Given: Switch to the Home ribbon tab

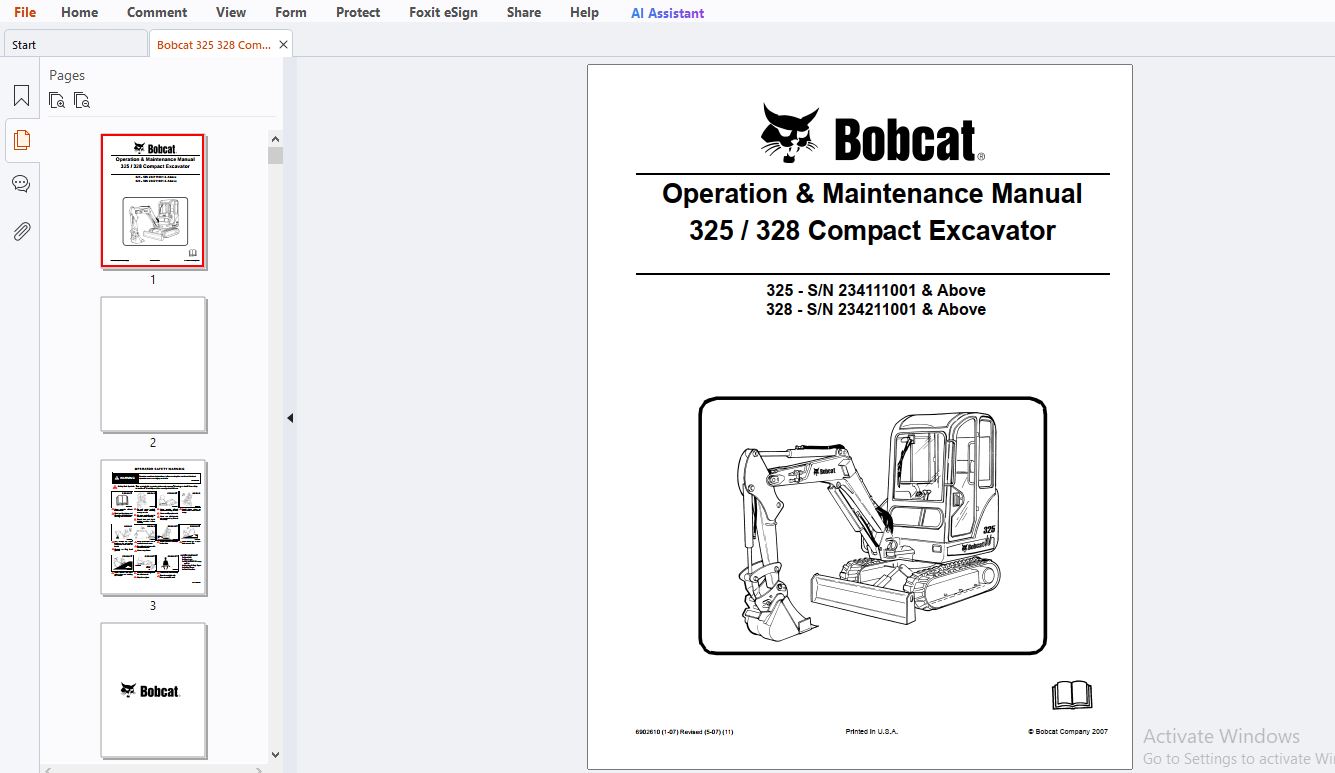Looking at the screenshot, I should coord(79,12).
